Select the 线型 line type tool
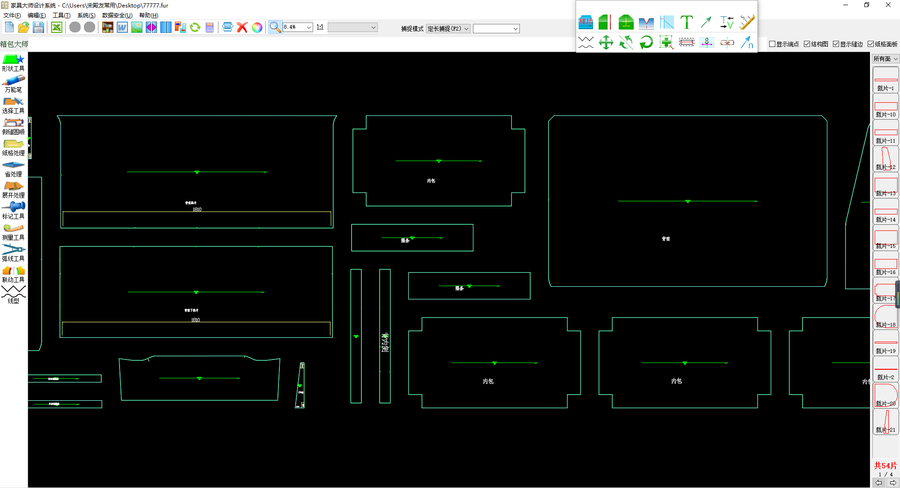 (x=13, y=295)
